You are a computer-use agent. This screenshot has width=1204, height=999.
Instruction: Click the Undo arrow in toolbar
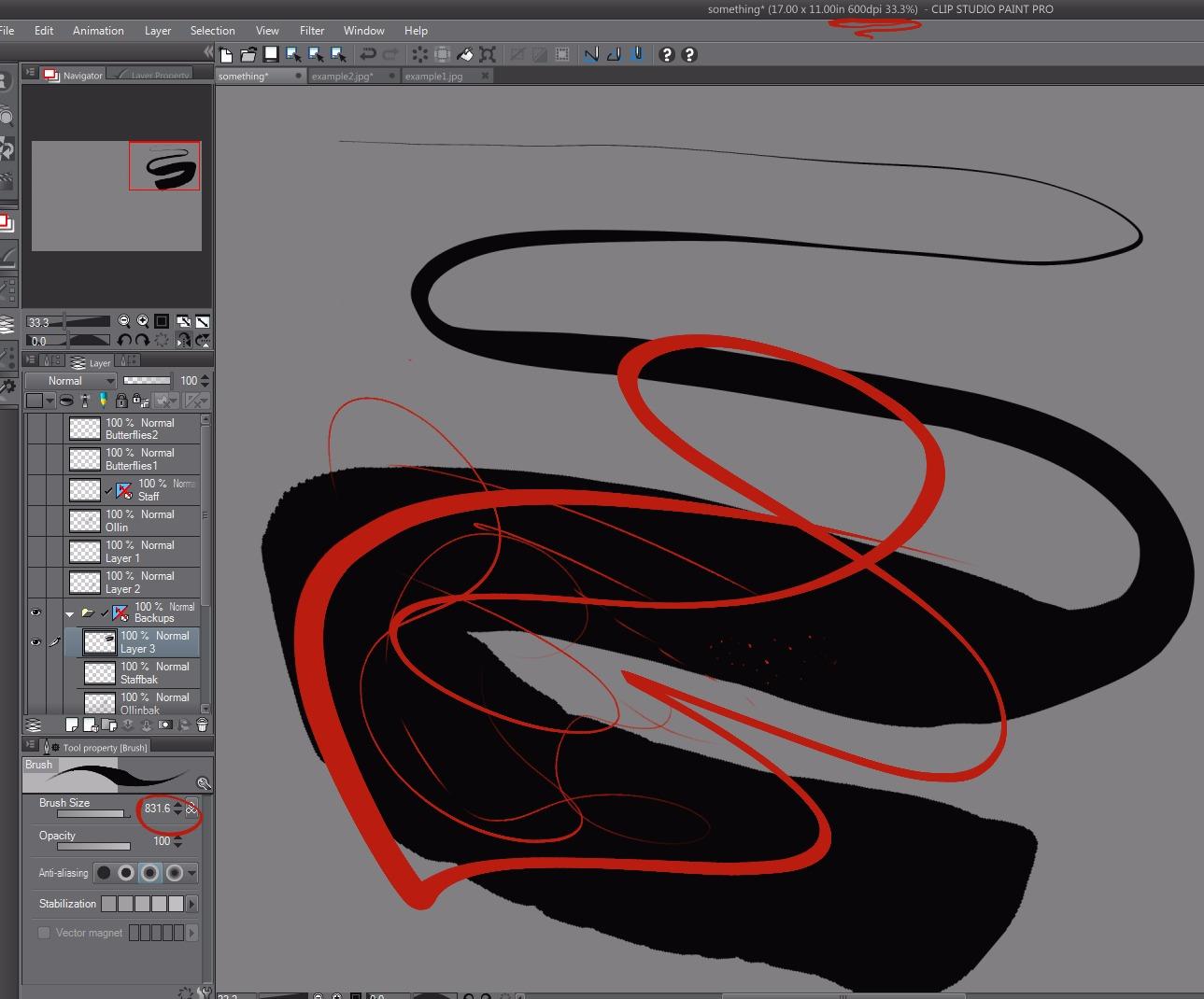click(368, 55)
